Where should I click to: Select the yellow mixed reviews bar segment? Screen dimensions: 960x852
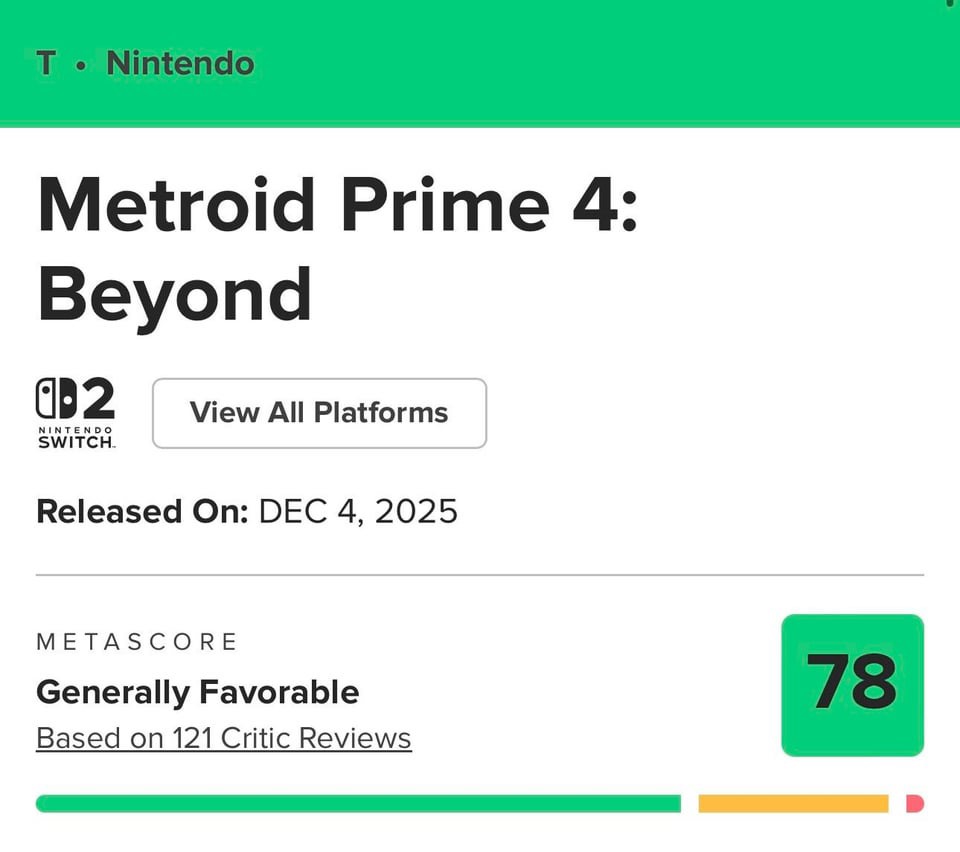click(793, 803)
